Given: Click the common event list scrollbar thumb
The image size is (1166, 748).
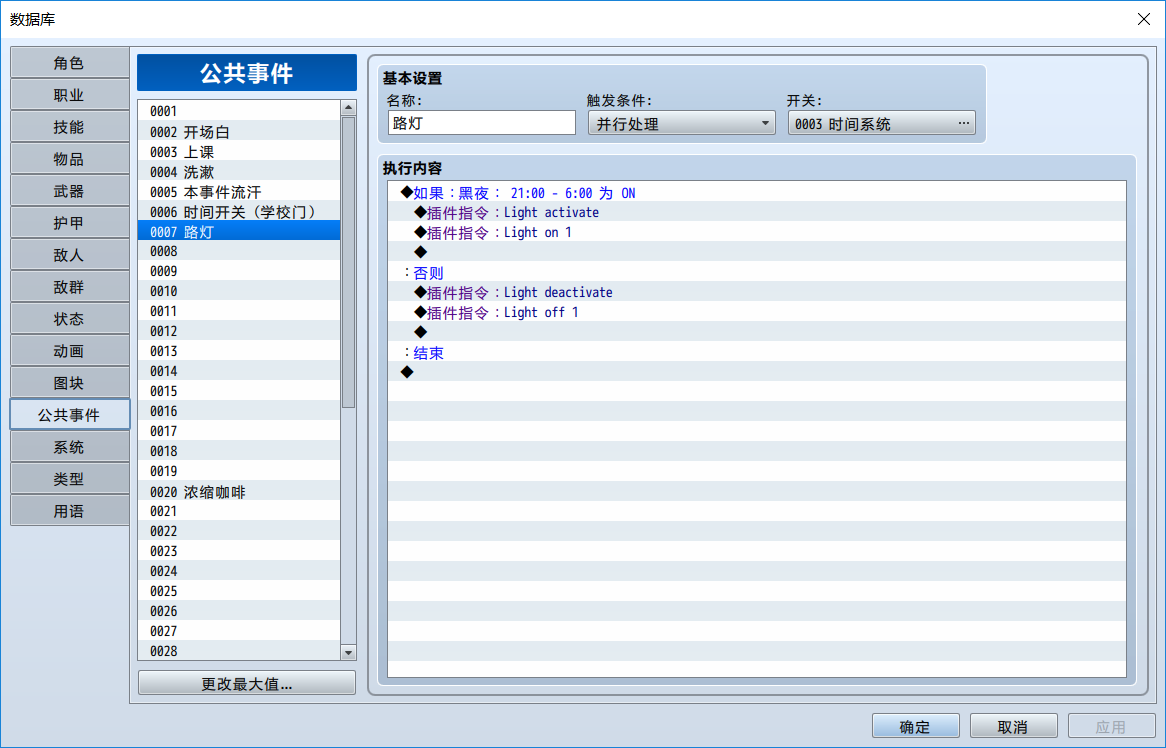Looking at the screenshot, I should point(348,262).
